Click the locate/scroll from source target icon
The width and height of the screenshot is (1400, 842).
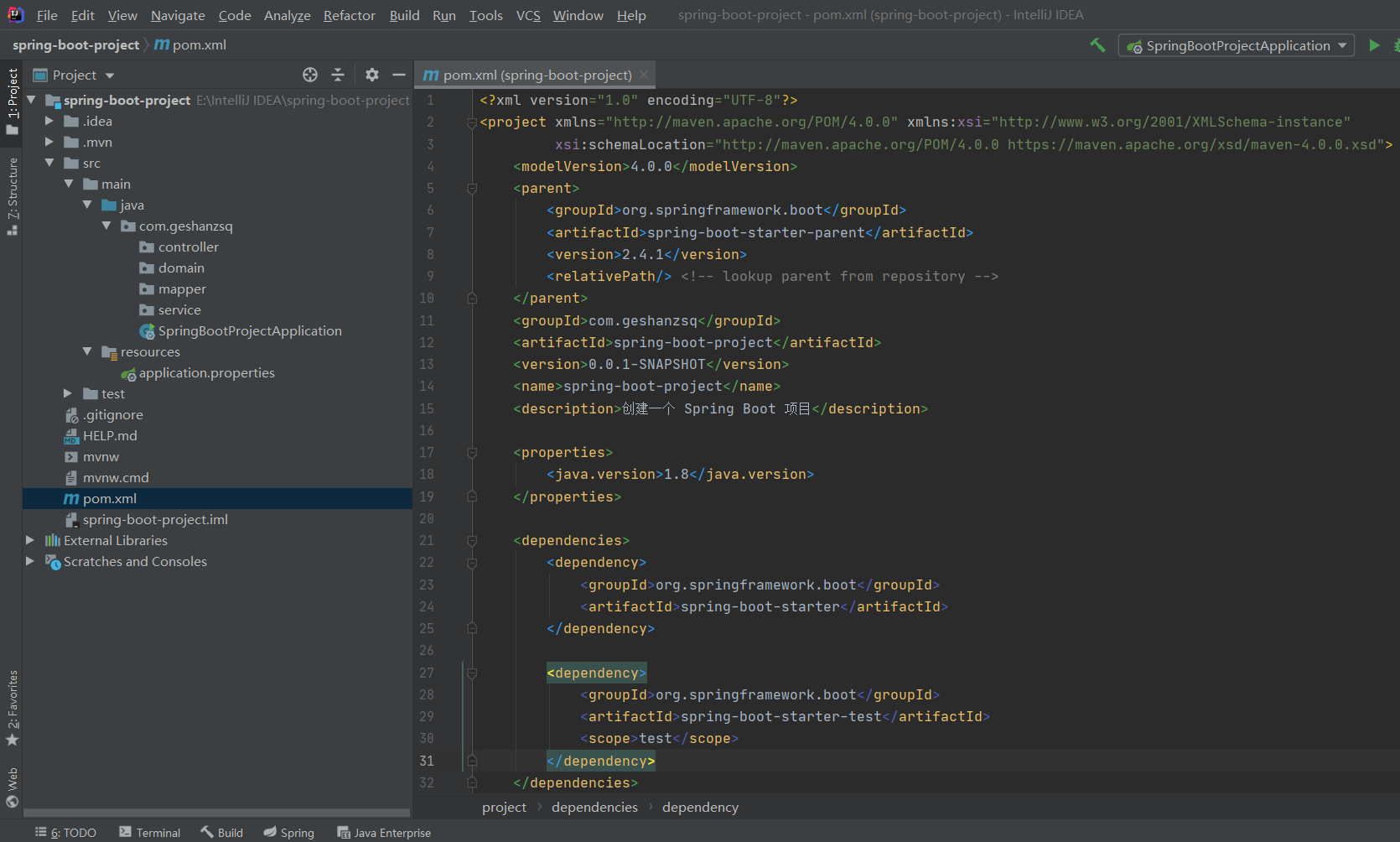point(310,75)
